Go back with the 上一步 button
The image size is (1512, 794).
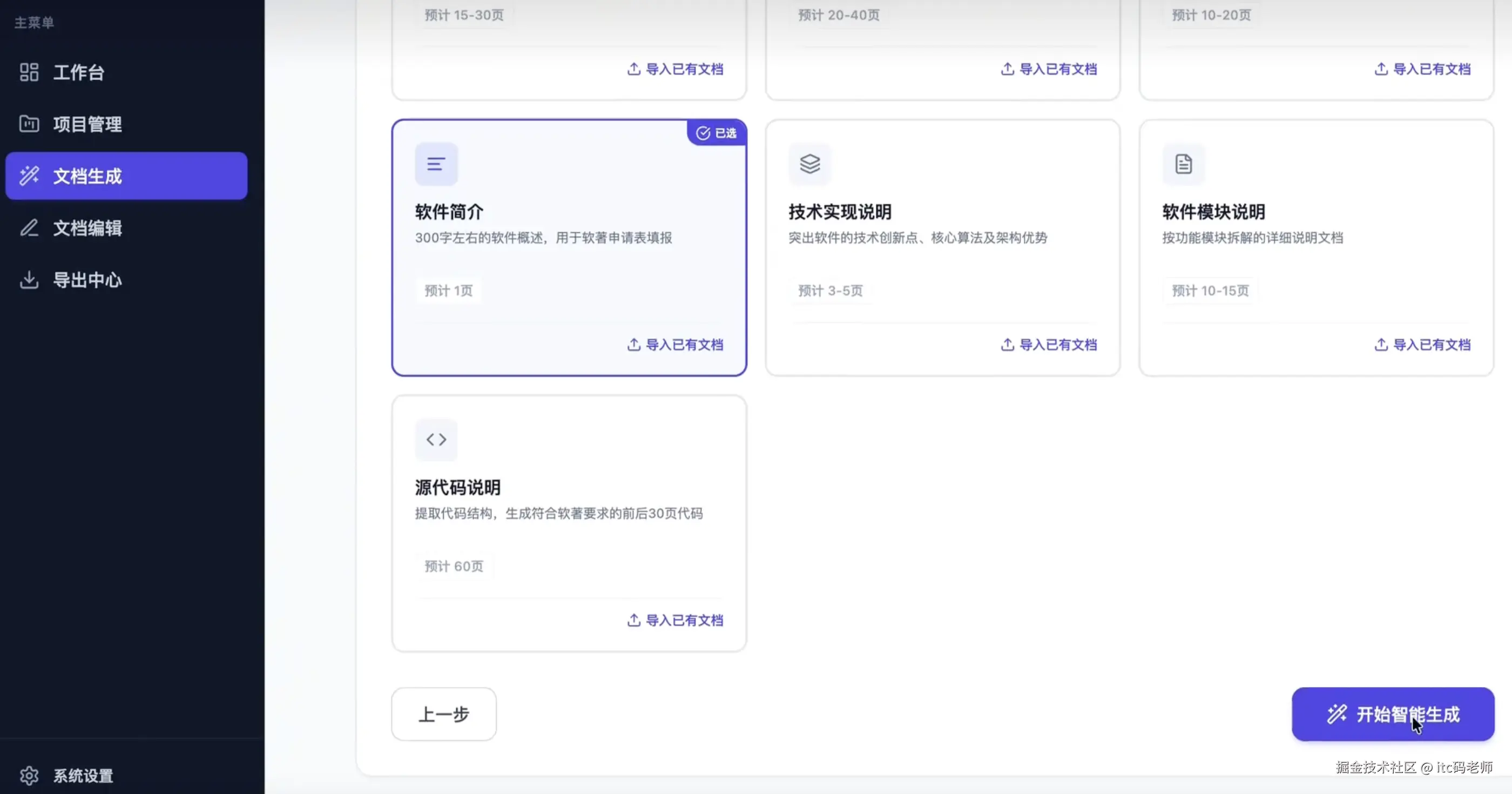coord(444,714)
